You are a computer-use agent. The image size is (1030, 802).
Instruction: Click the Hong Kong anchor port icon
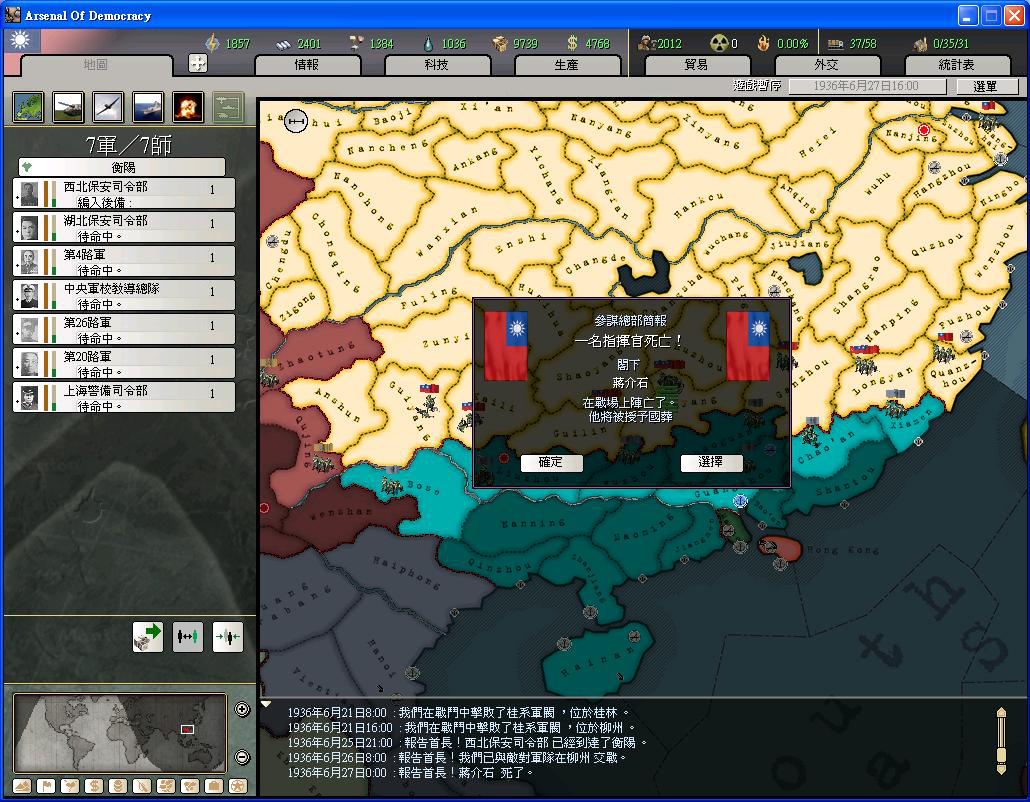pos(780,563)
